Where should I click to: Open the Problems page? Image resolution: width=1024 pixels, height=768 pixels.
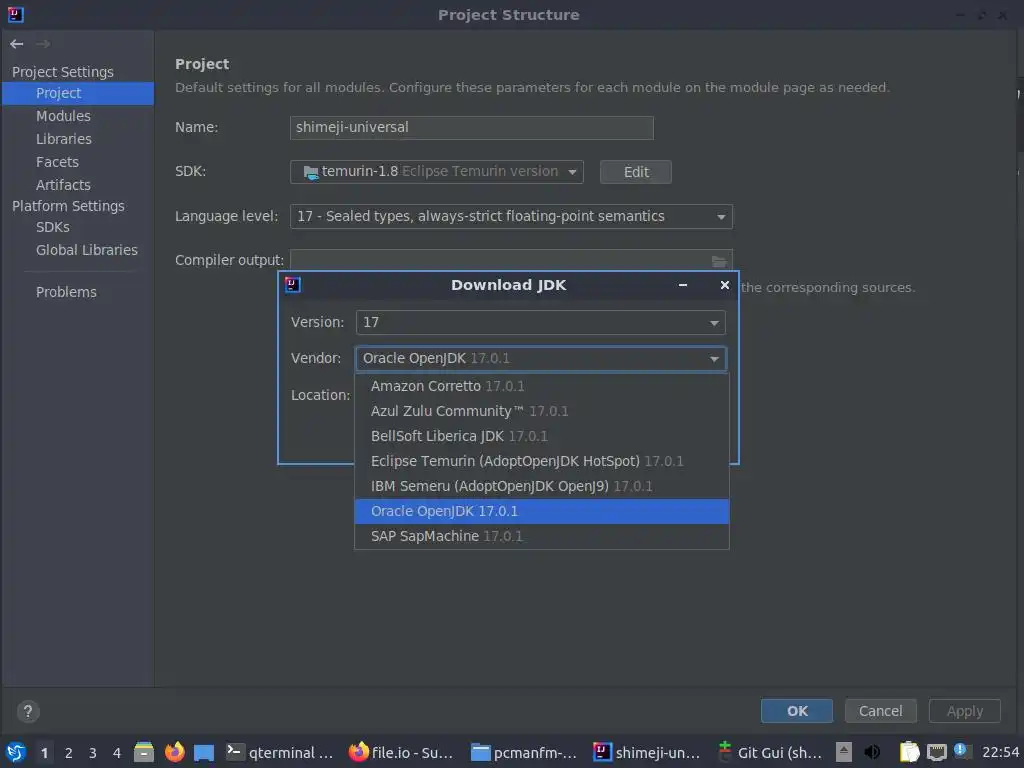[x=66, y=292]
